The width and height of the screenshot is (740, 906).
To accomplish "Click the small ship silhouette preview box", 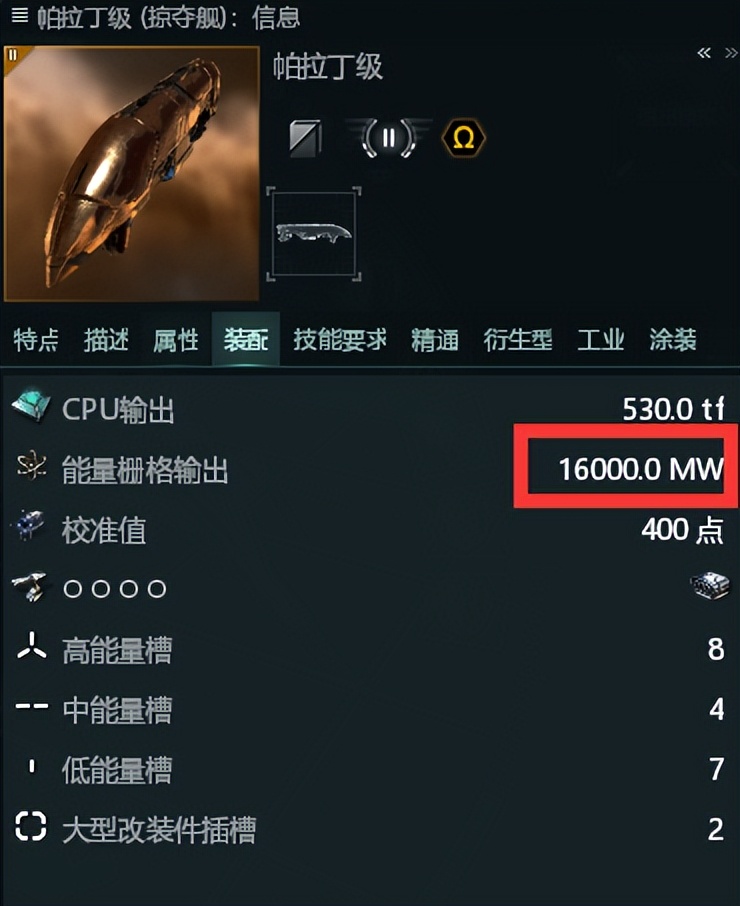I will [314, 233].
